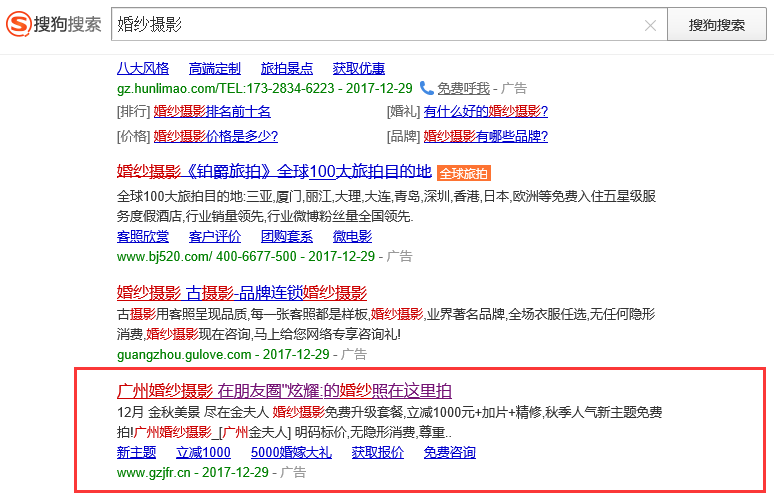
Task: Open the 旅拍景点 link
Action: point(286,68)
